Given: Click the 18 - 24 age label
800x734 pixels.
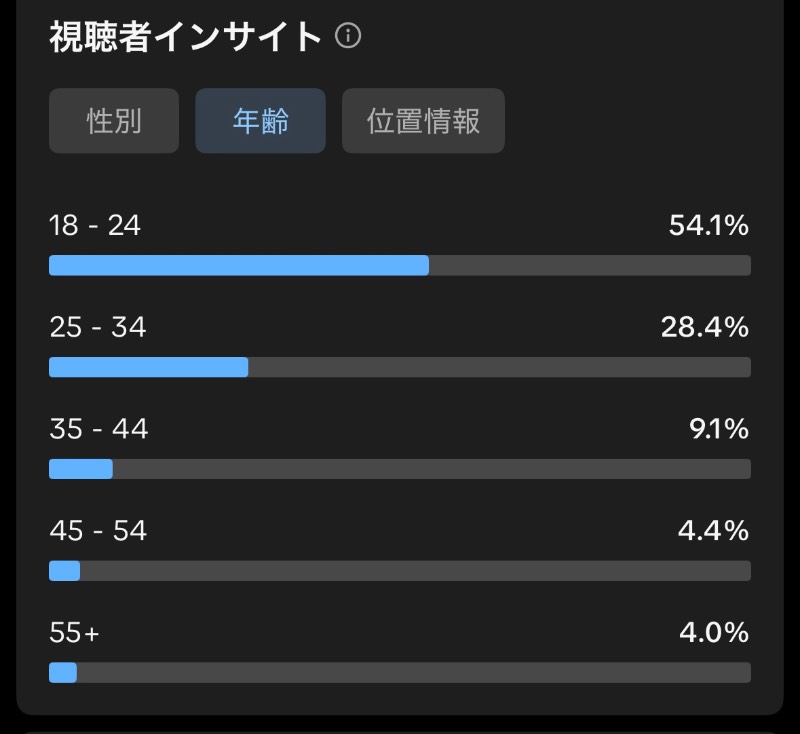Looking at the screenshot, I should point(95,225).
